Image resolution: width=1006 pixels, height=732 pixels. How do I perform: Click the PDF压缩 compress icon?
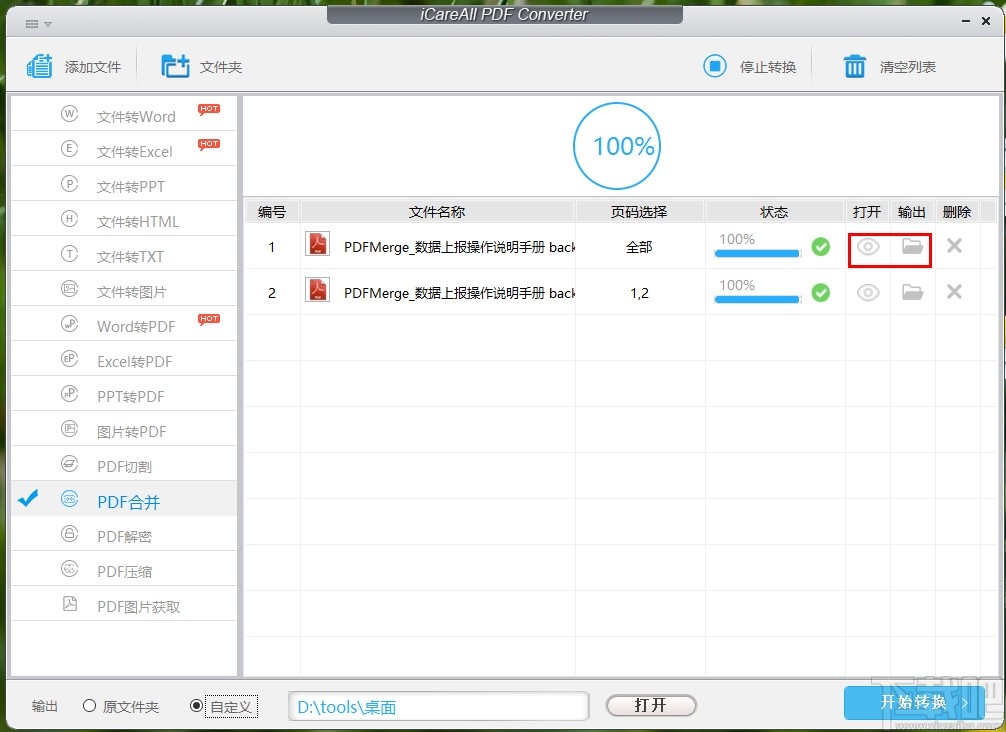click(x=69, y=569)
